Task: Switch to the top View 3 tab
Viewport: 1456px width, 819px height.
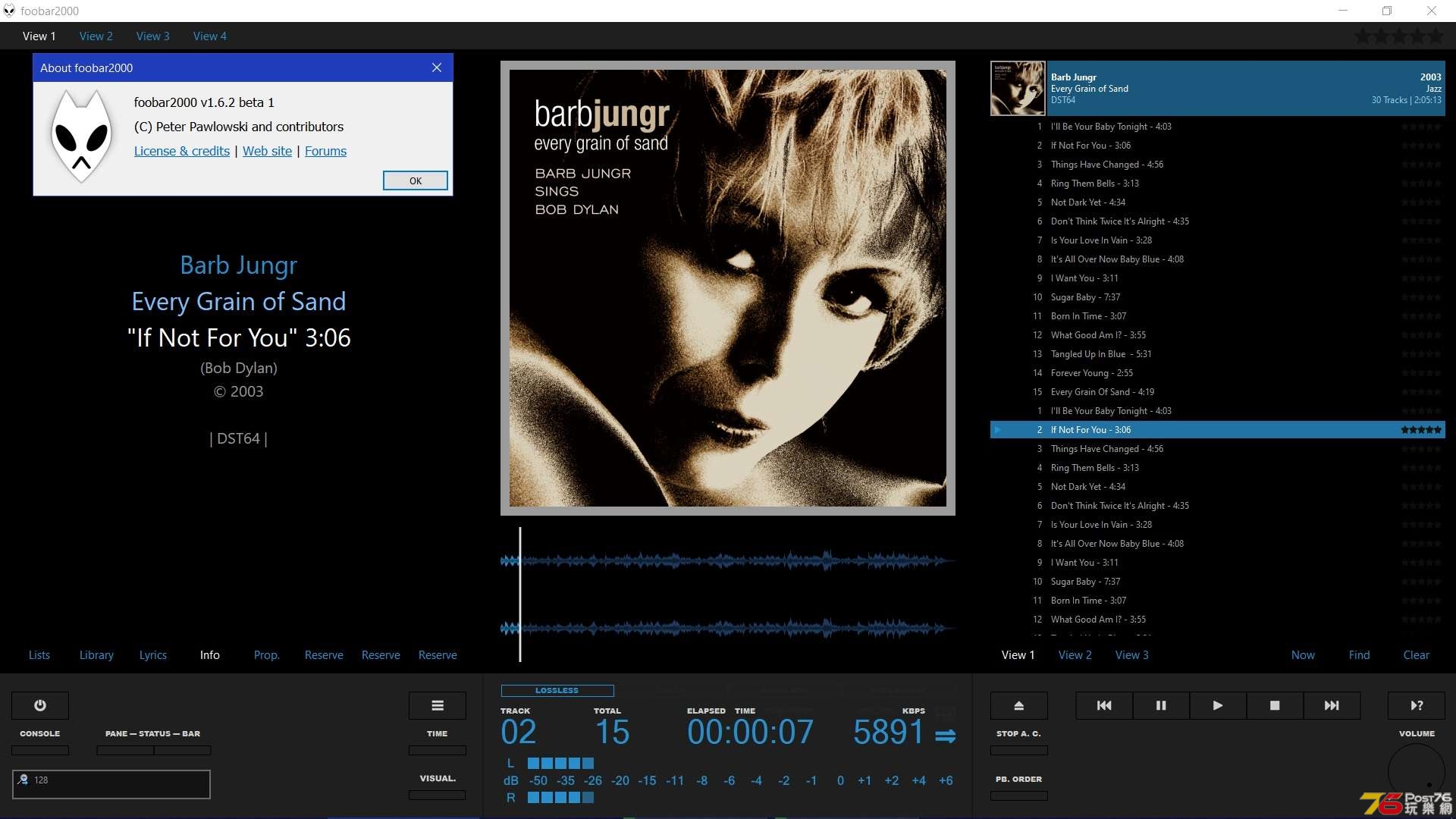Action: (x=153, y=36)
